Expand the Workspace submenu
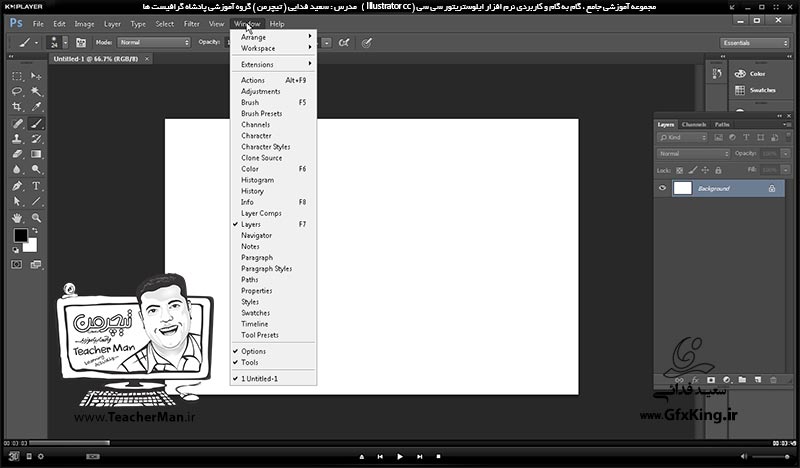Viewport: 800px width, 468px height. [x=273, y=48]
